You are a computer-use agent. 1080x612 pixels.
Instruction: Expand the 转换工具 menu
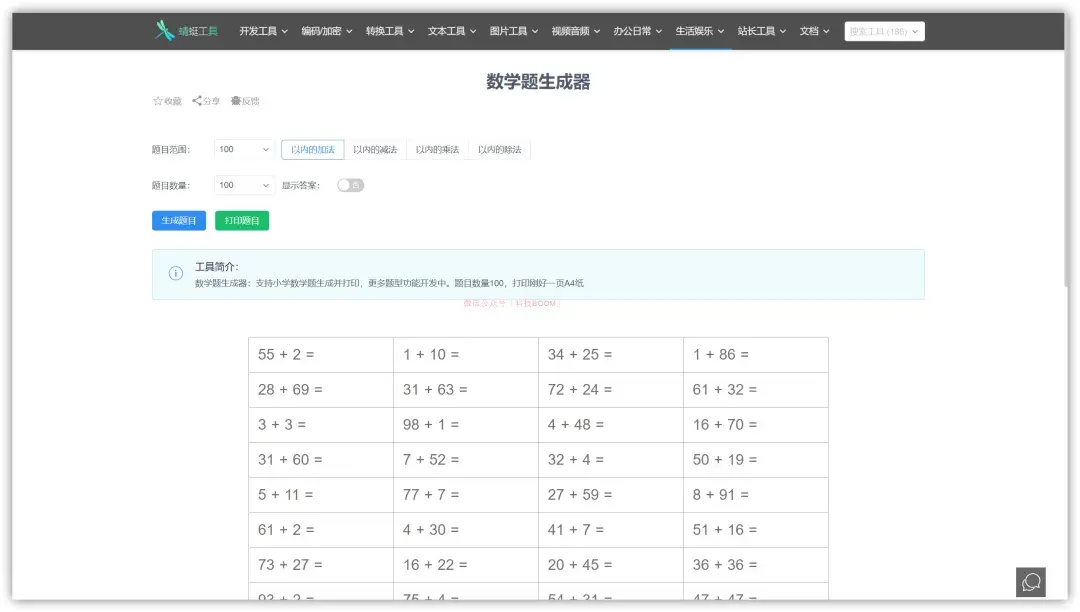[x=390, y=31]
